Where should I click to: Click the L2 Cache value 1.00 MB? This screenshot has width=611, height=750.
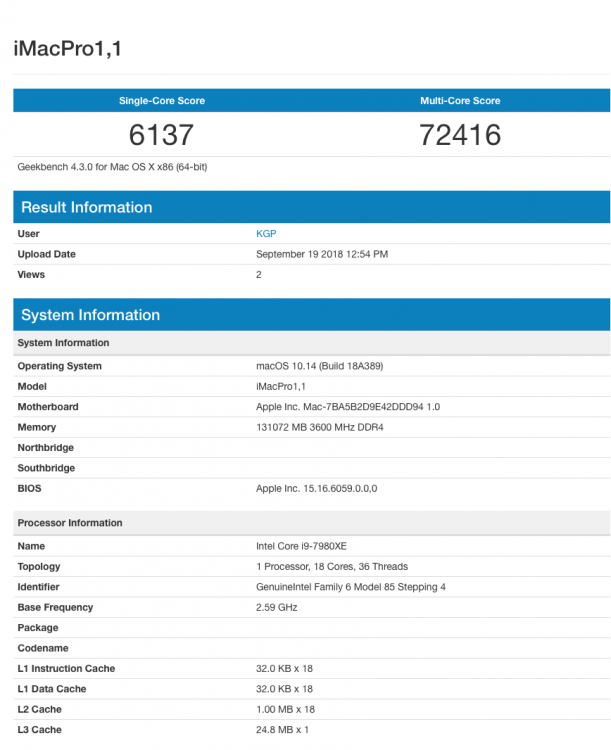click(x=285, y=709)
